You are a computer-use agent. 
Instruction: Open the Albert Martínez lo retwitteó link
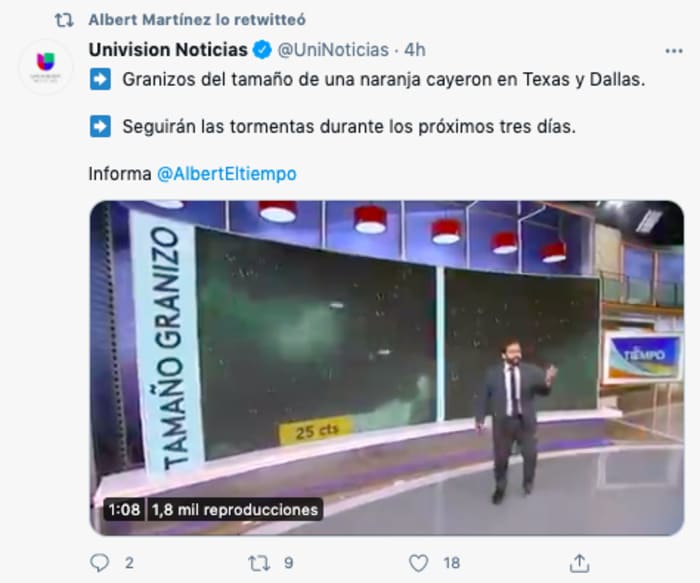click(x=197, y=20)
